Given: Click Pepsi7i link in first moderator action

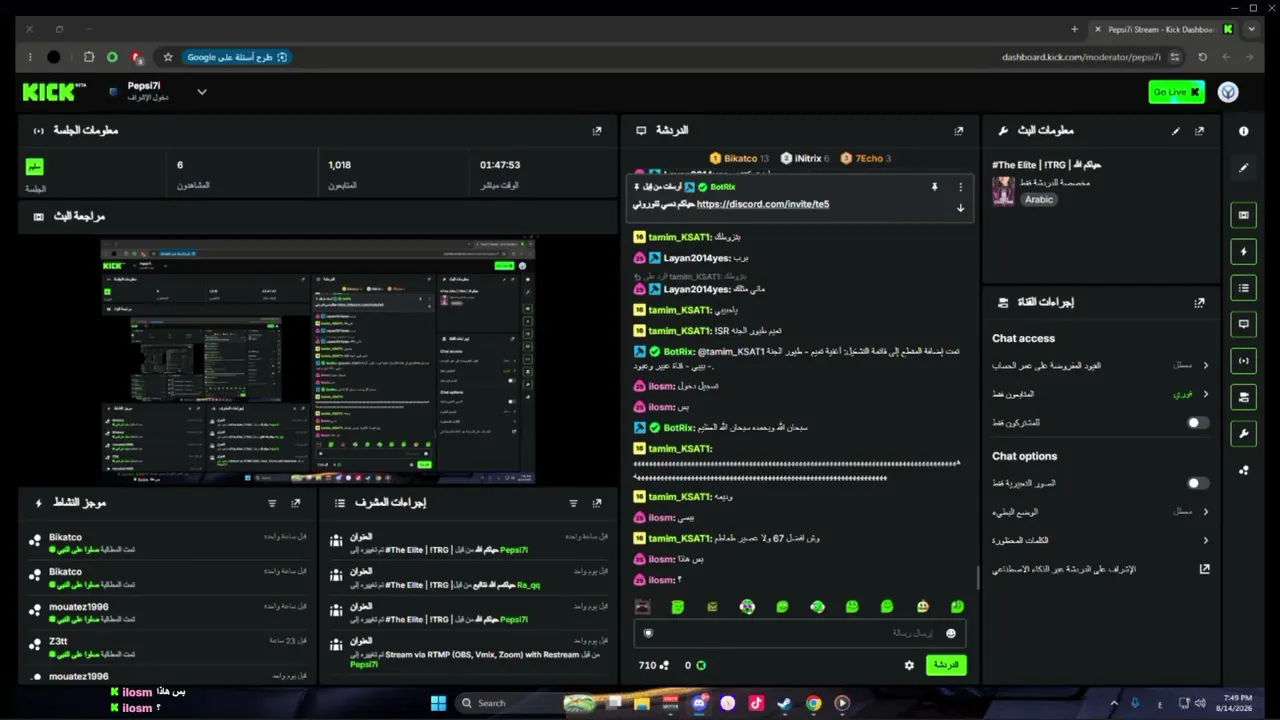Looking at the screenshot, I should [x=514, y=550].
